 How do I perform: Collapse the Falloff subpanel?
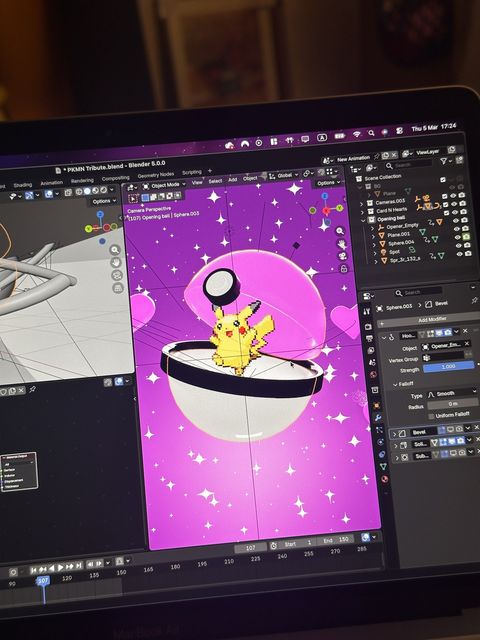click(395, 384)
